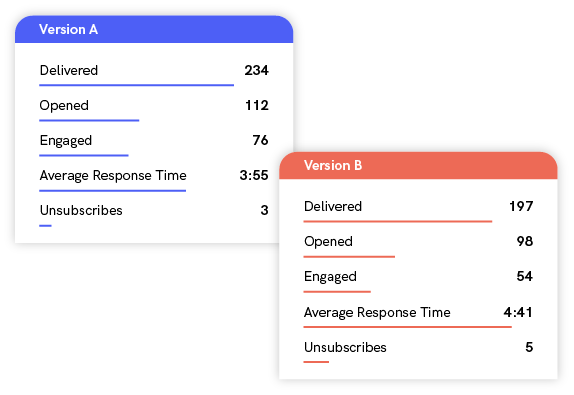Click the Delivered label in Version A
Image resolution: width=574 pixels, height=395 pixels.
pyautogui.click(x=69, y=70)
